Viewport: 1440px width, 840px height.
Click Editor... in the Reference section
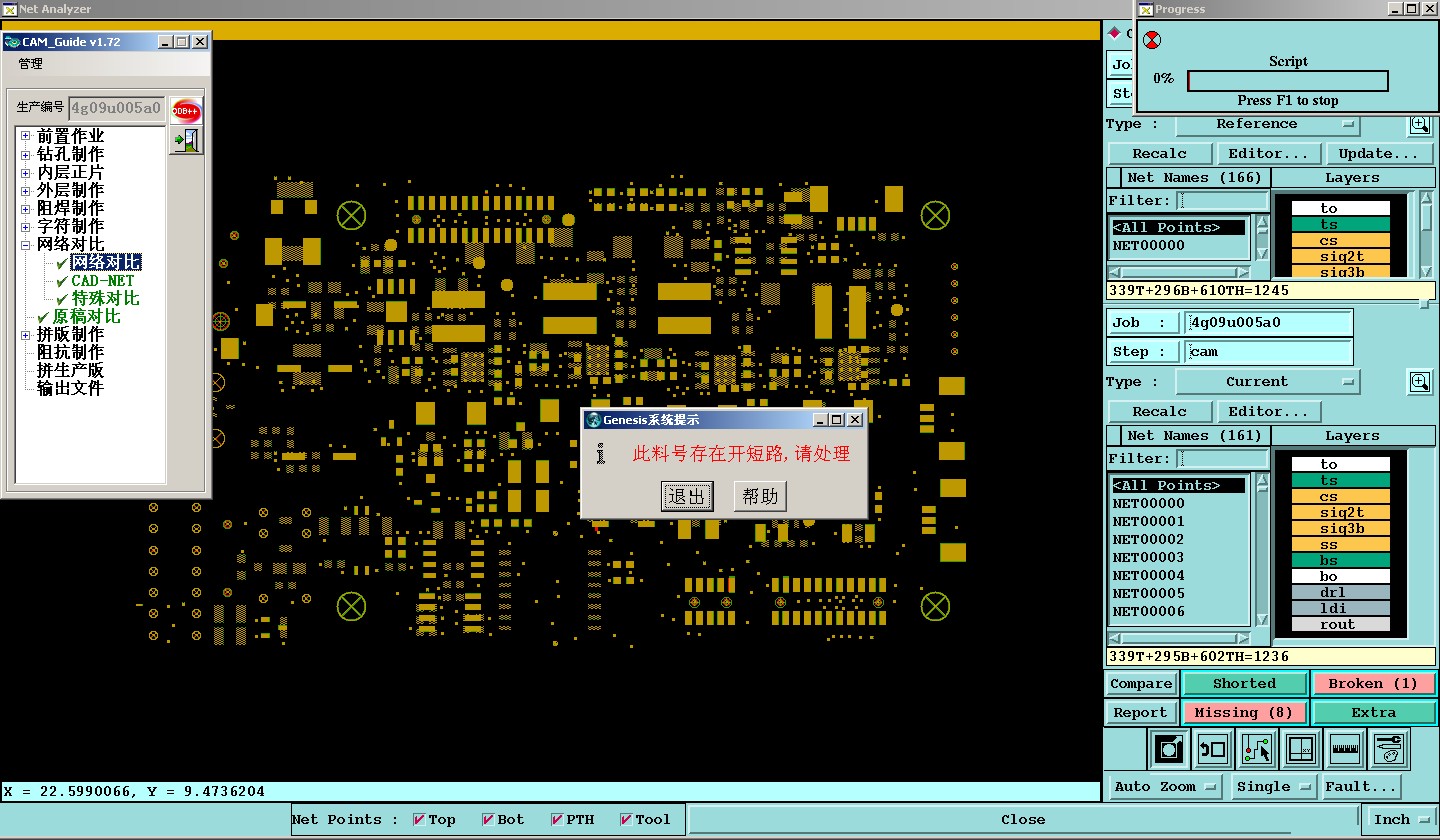[x=1269, y=154]
